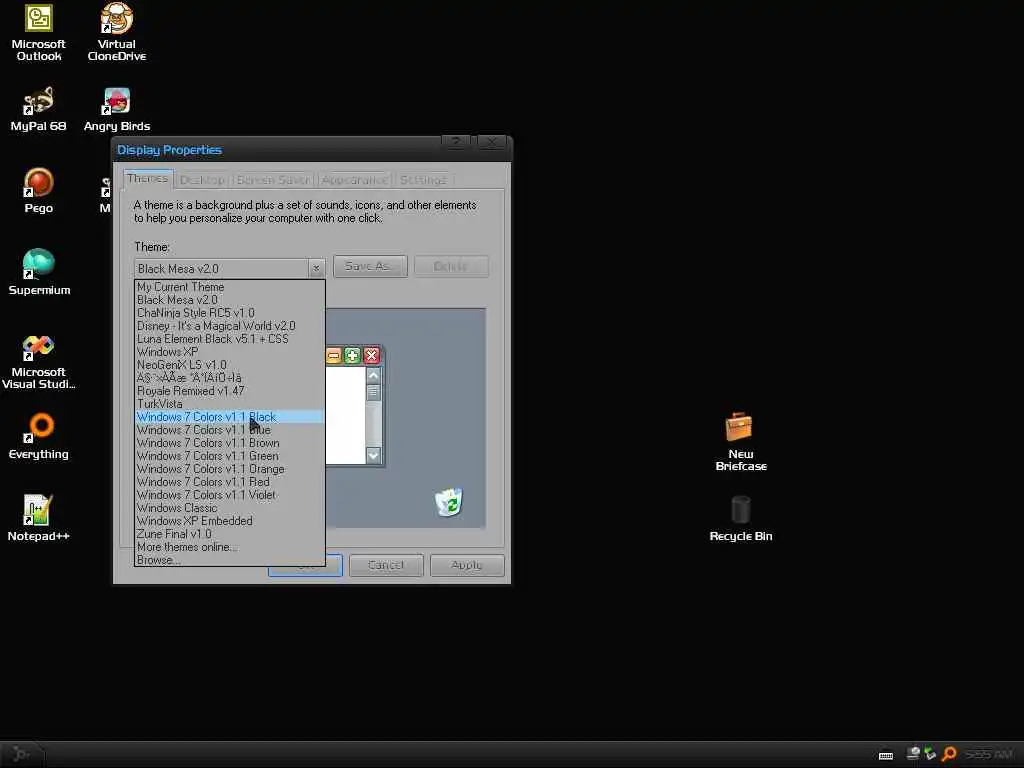Open the Recycle Bin desktop icon

click(741, 519)
